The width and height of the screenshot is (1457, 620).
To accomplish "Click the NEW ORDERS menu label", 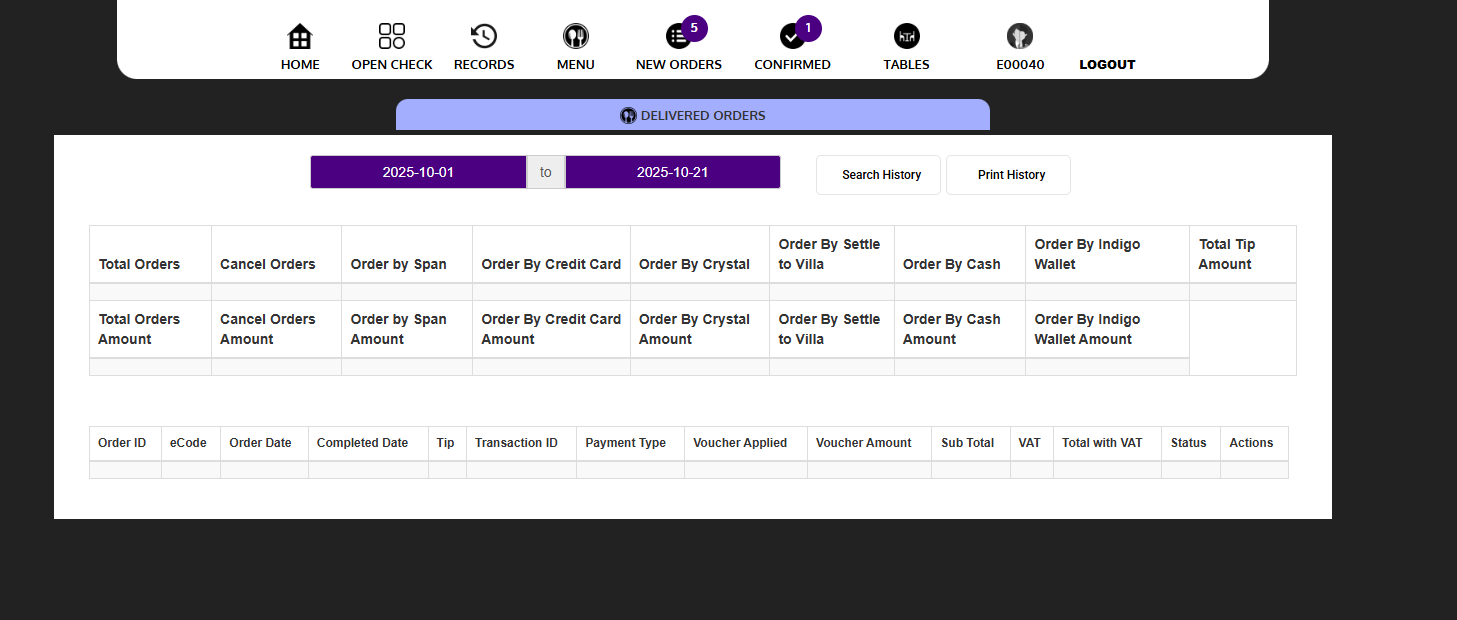I will (678, 65).
